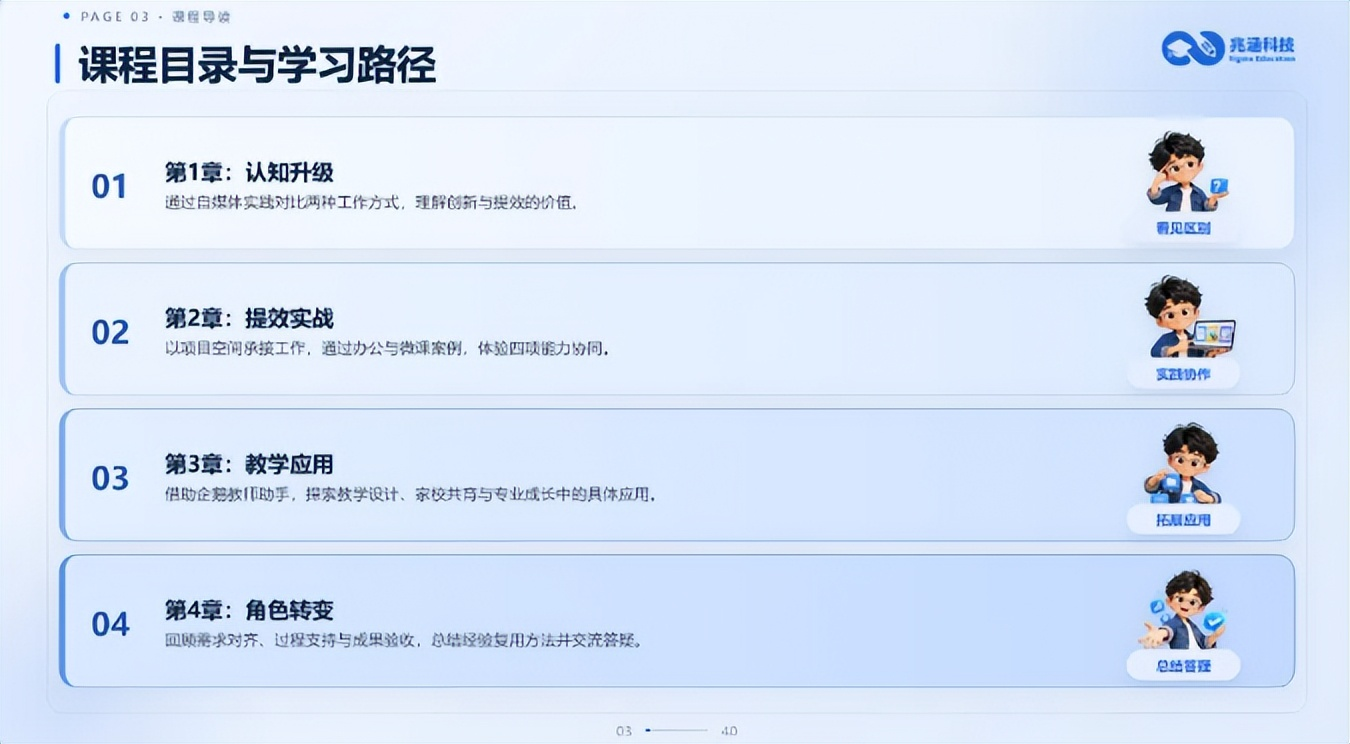Click the 拓展应用 label pill
Image resolution: width=1350 pixels, height=744 pixels.
pyautogui.click(x=1183, y=520)
